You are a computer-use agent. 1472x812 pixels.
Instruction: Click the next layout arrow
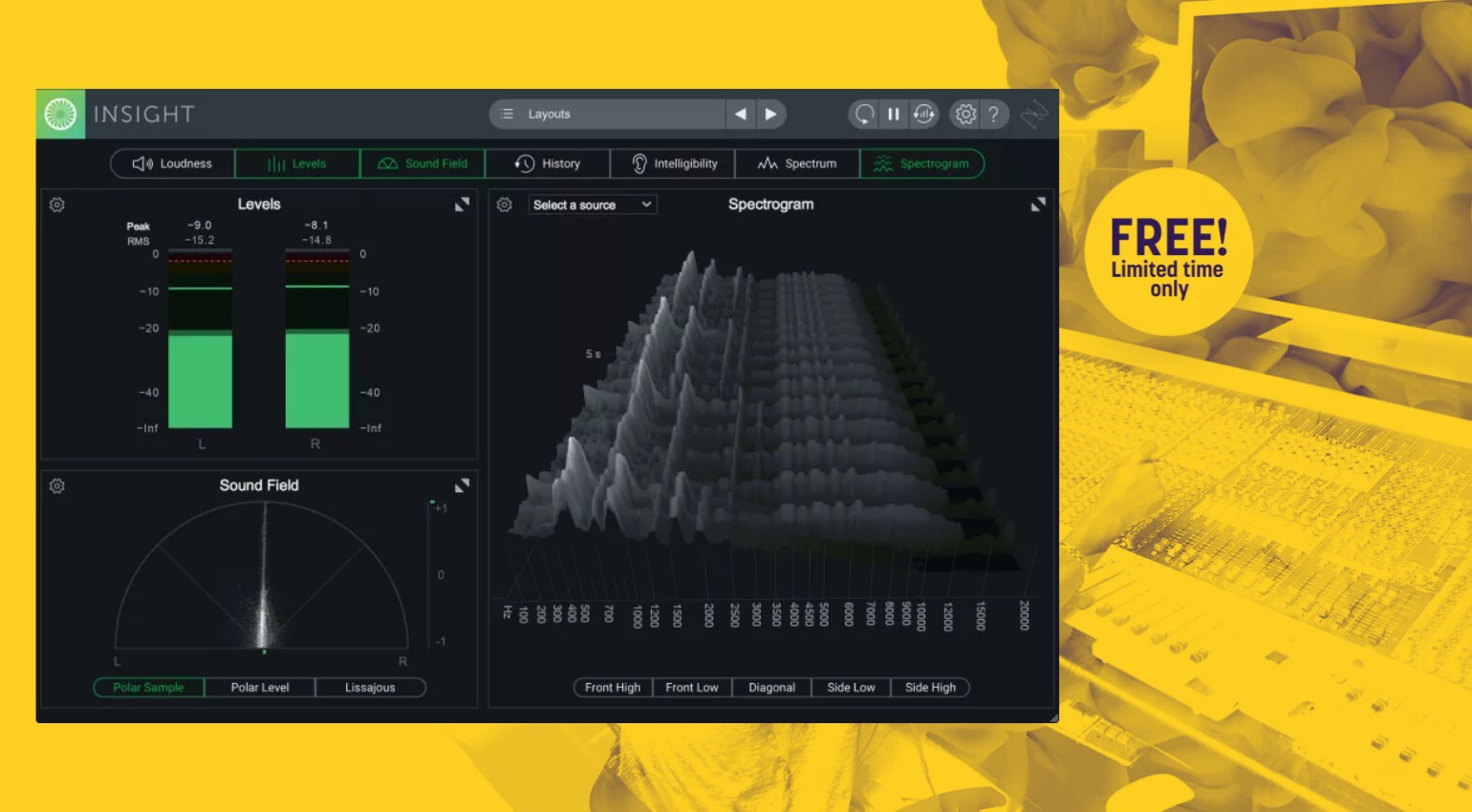click(x=771, y=114)
